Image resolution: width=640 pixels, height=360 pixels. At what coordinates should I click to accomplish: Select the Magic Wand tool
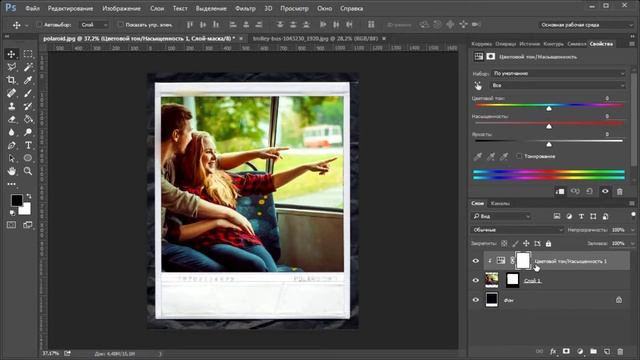click(x=28, y=67)
